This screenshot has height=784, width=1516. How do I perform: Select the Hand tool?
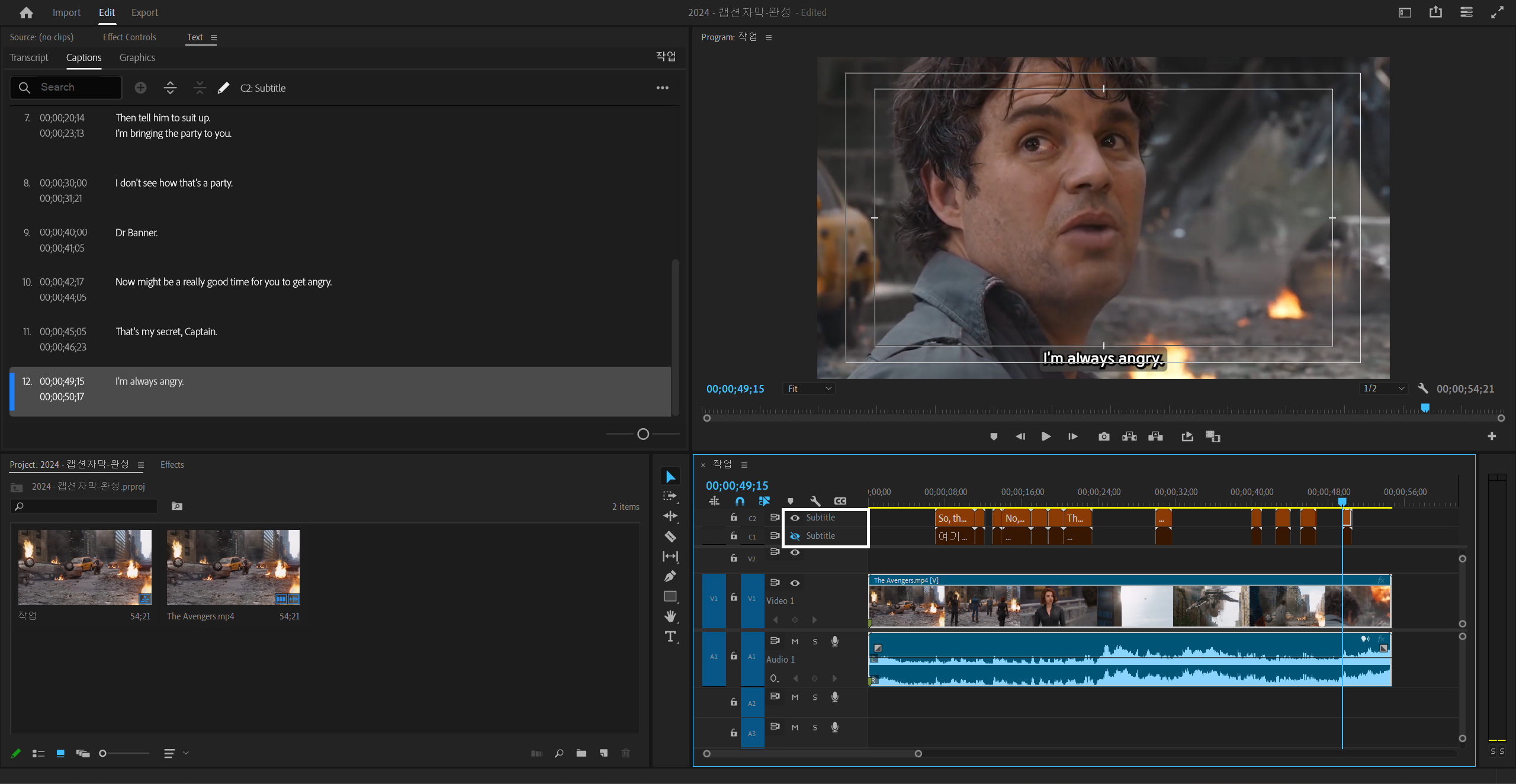[670, 616]
